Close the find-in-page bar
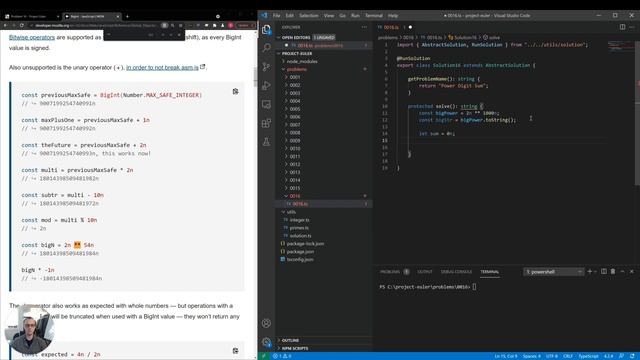Viewport: 640px width, 360px height. coord(179,35)
